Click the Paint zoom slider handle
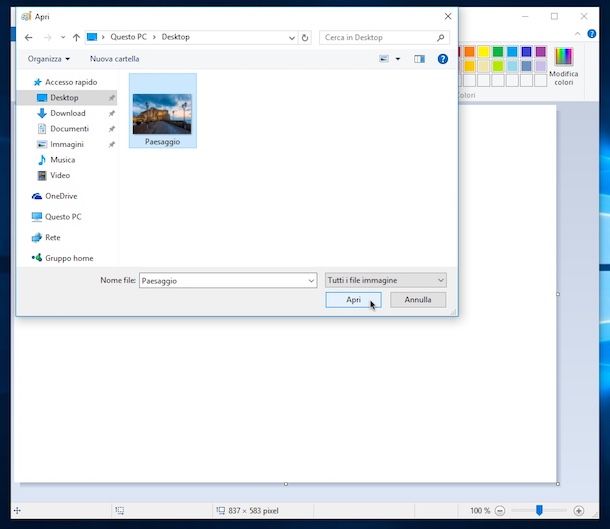 539,511
